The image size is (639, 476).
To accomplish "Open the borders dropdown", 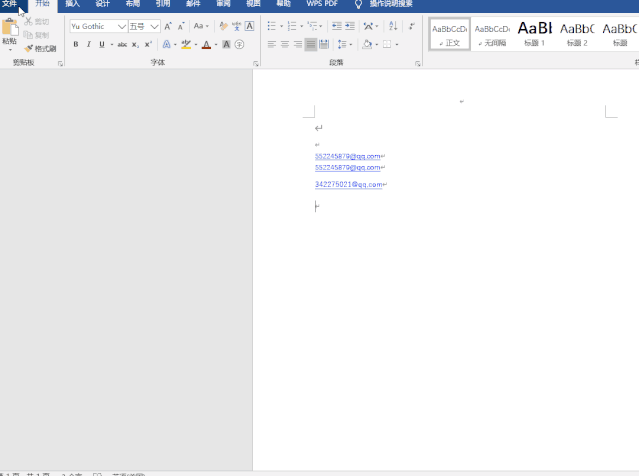I will pyautogui.click(x=397, y=44).
